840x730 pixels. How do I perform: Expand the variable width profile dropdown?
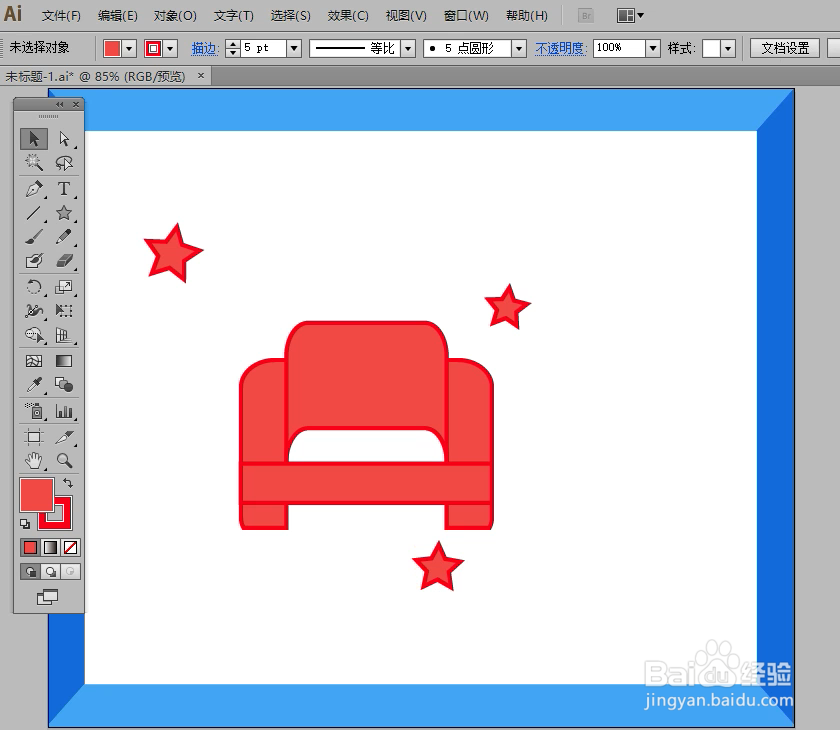point(408,49)
